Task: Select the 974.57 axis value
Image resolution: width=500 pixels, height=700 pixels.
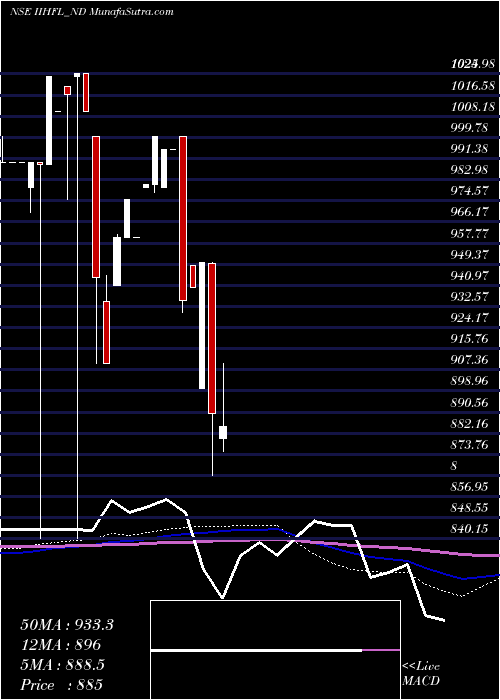Action: [x=469, y=191]
